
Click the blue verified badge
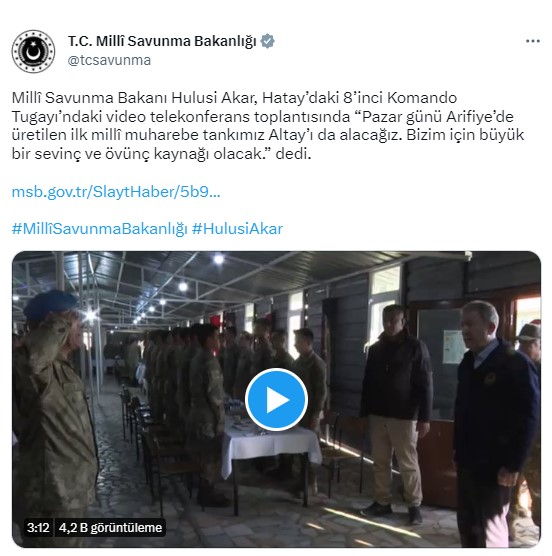tap(268, 41)
